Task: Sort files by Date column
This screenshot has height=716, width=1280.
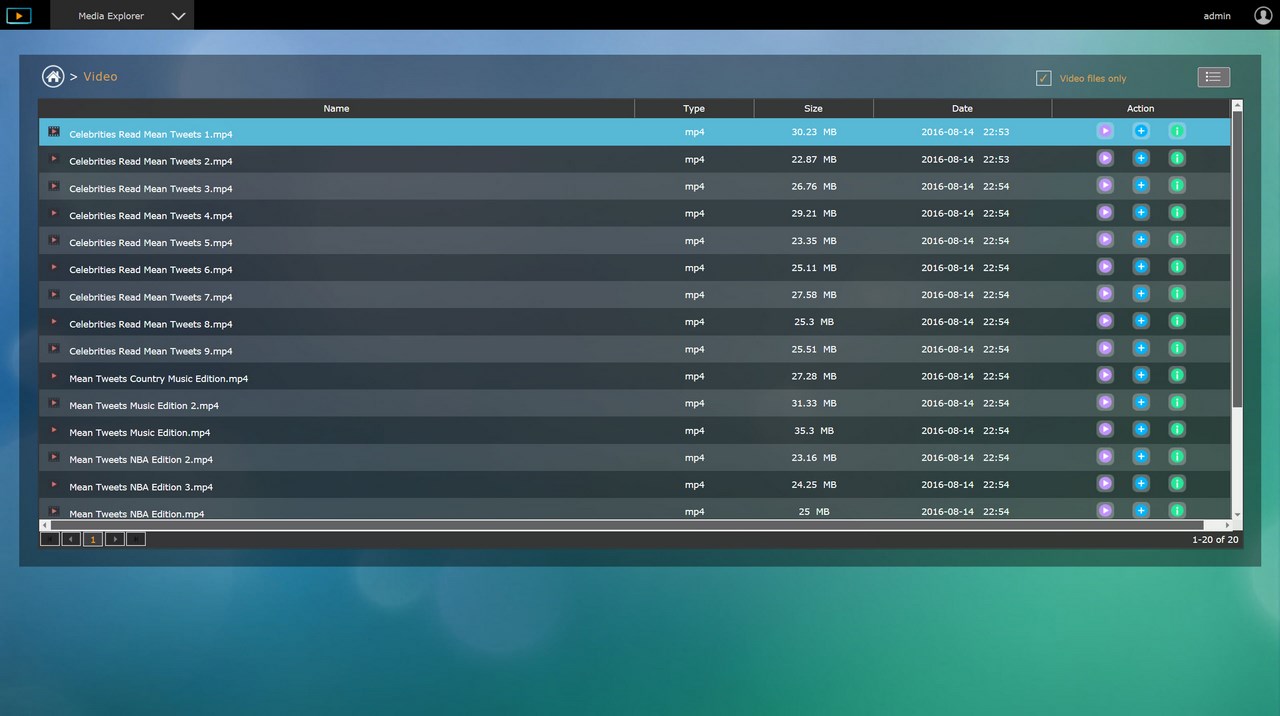Action: click(962, 108)
